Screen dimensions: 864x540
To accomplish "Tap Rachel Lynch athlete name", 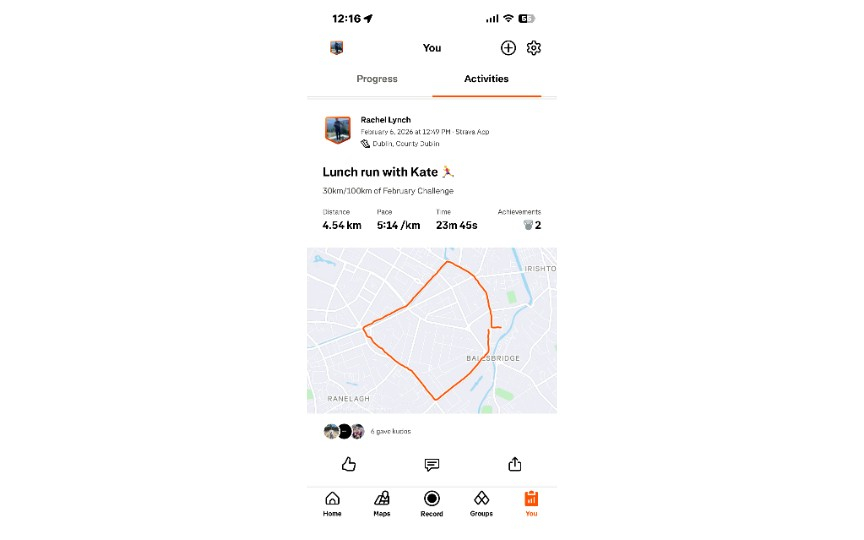I will click(386, 120).
